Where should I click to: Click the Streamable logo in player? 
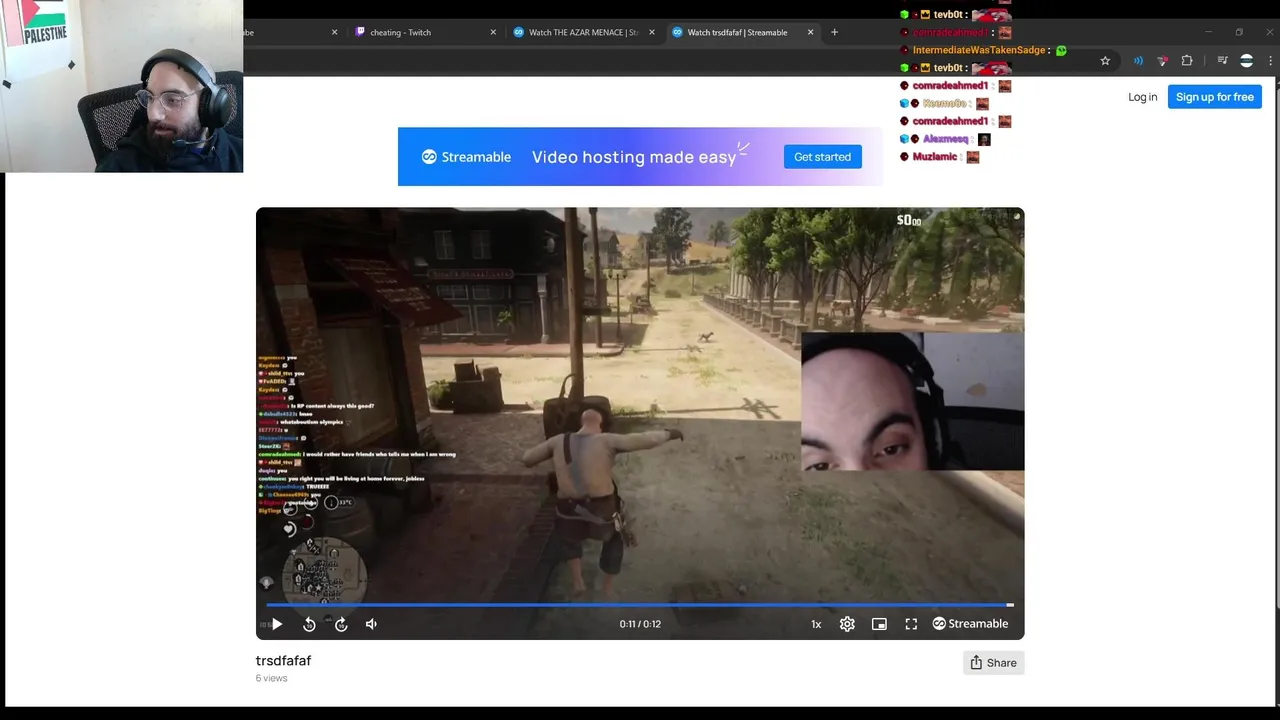coord(970,624)
